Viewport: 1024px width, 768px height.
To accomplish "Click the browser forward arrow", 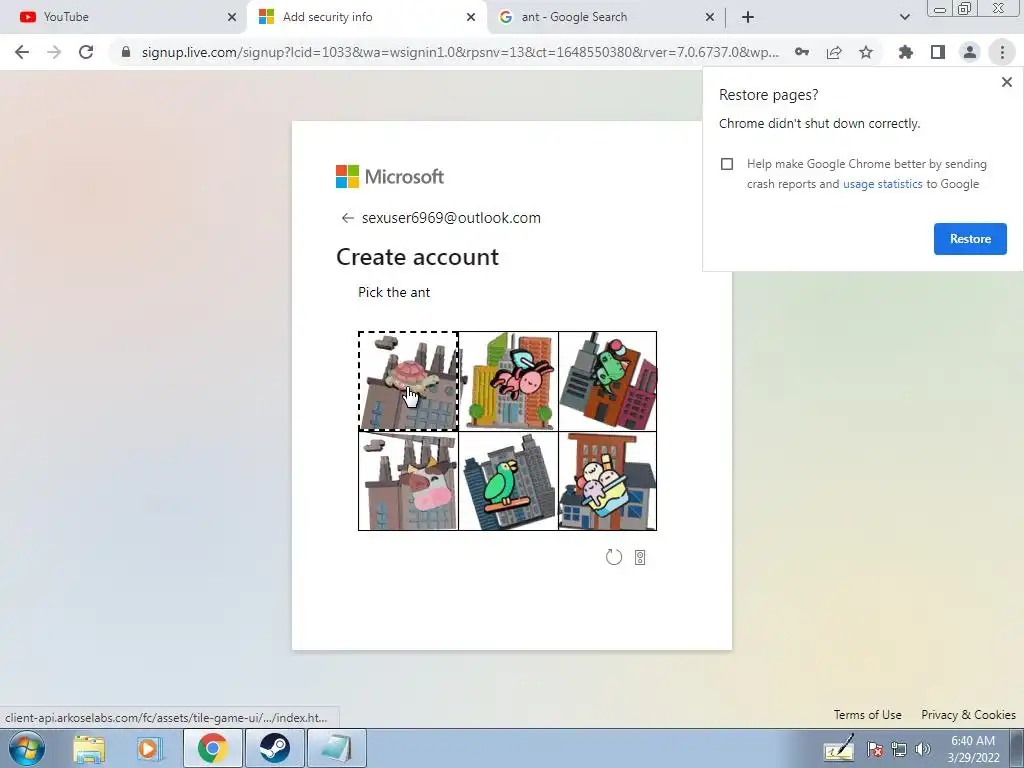I will [54, 52].
